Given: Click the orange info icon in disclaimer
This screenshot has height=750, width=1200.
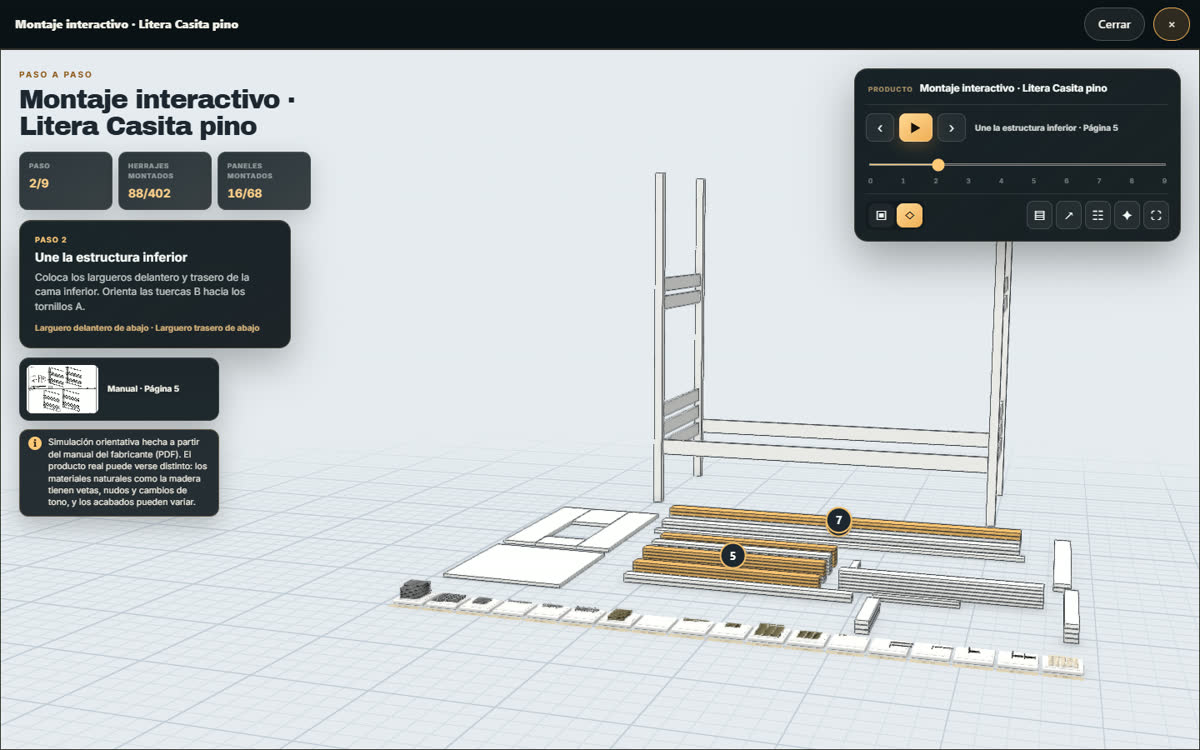Looking at the screenshot, I should click(x=35, y=443).
